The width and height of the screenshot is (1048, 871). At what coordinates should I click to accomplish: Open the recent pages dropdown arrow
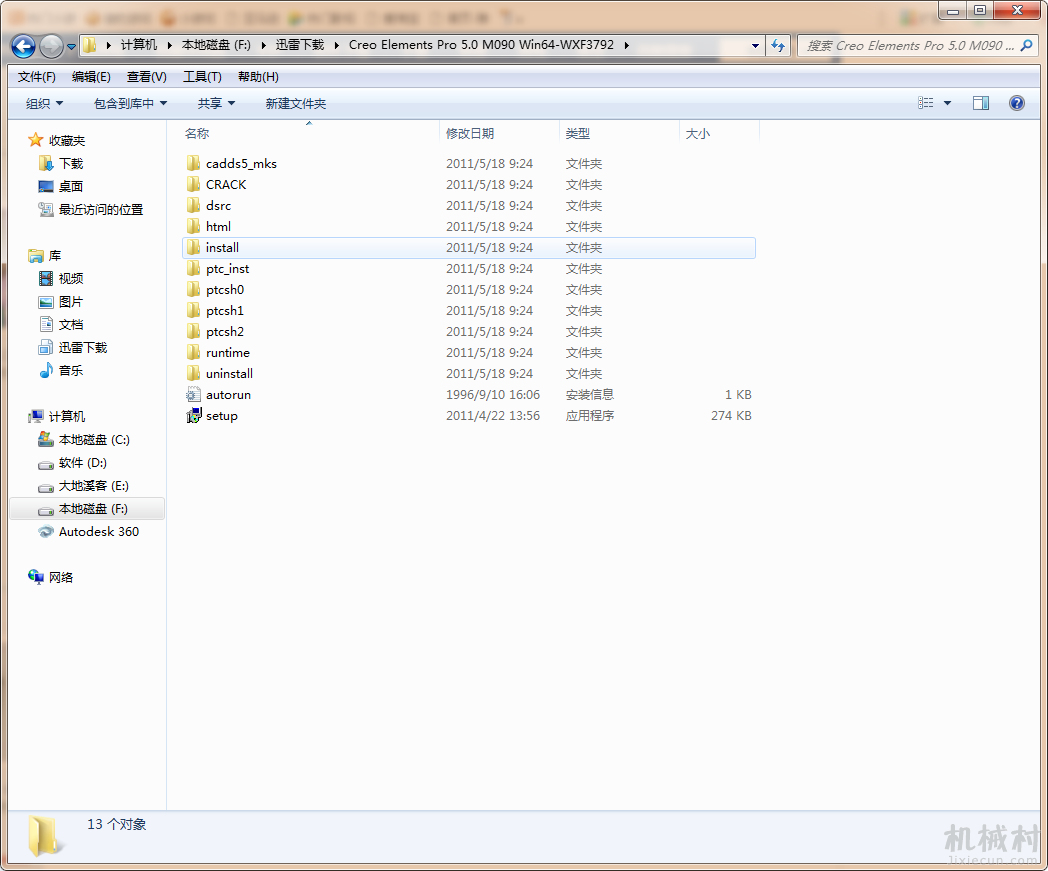[71, 47]
